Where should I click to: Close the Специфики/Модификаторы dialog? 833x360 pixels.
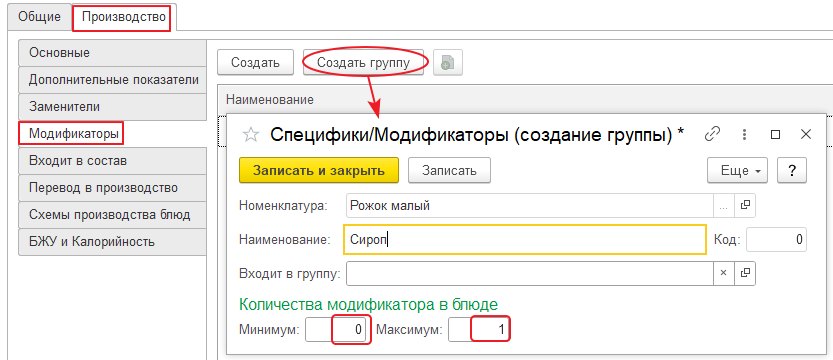805,134
